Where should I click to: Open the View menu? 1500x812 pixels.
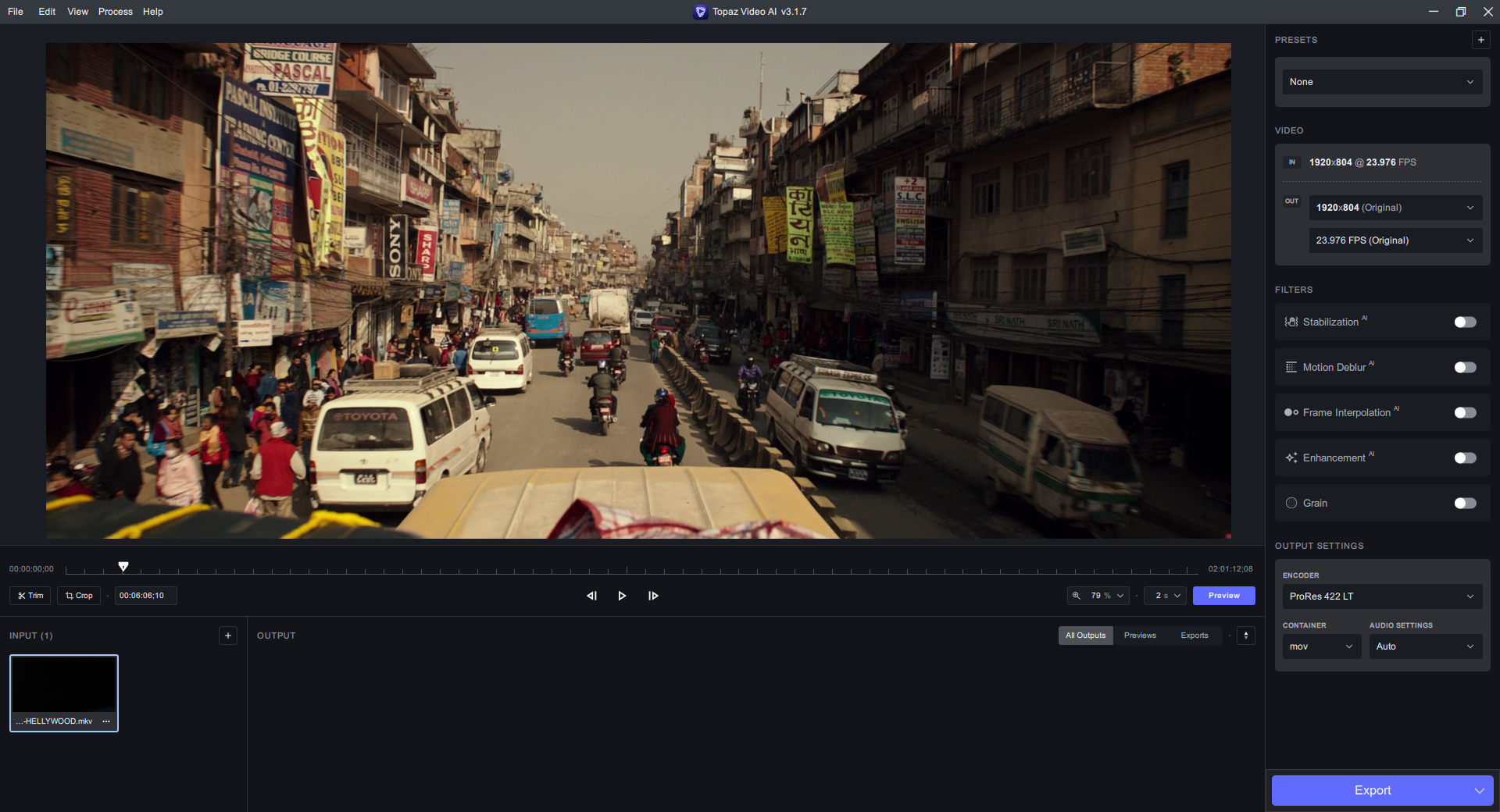[77, 12]
